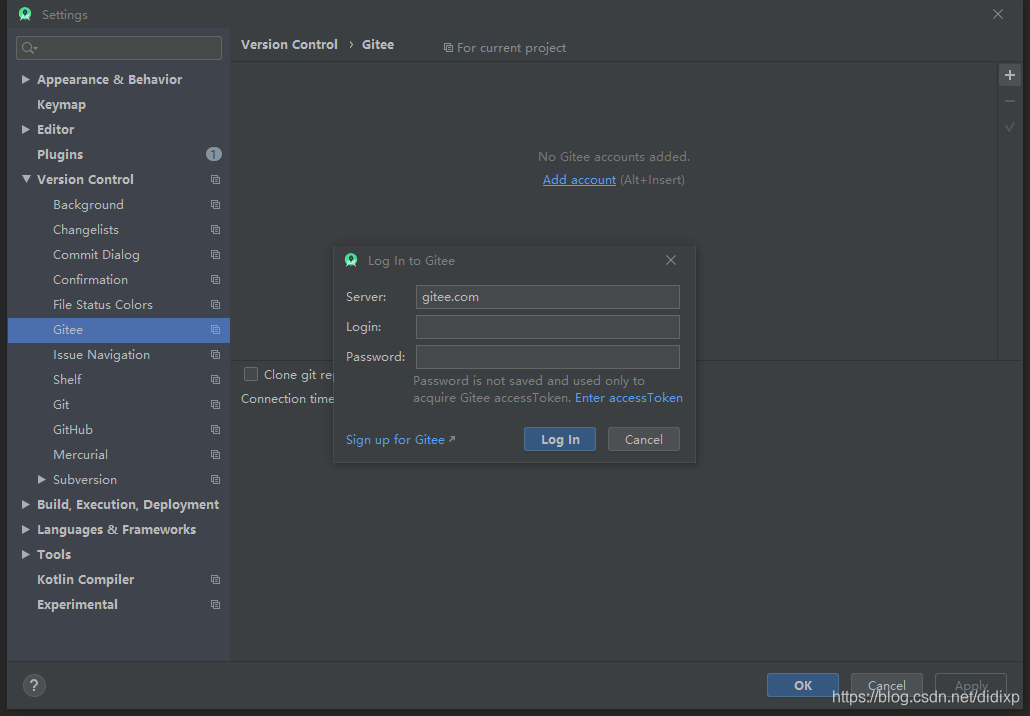The width and height of the screenshot is (1030, 716).
Task: Click project-level icon next to Version Control
Action: (215, 179)
